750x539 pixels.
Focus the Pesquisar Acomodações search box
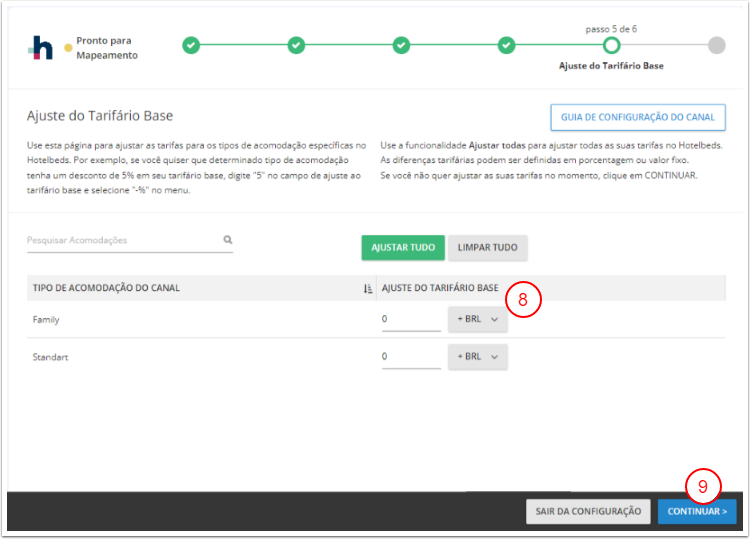pyautogui.click(x=120, y=240)
